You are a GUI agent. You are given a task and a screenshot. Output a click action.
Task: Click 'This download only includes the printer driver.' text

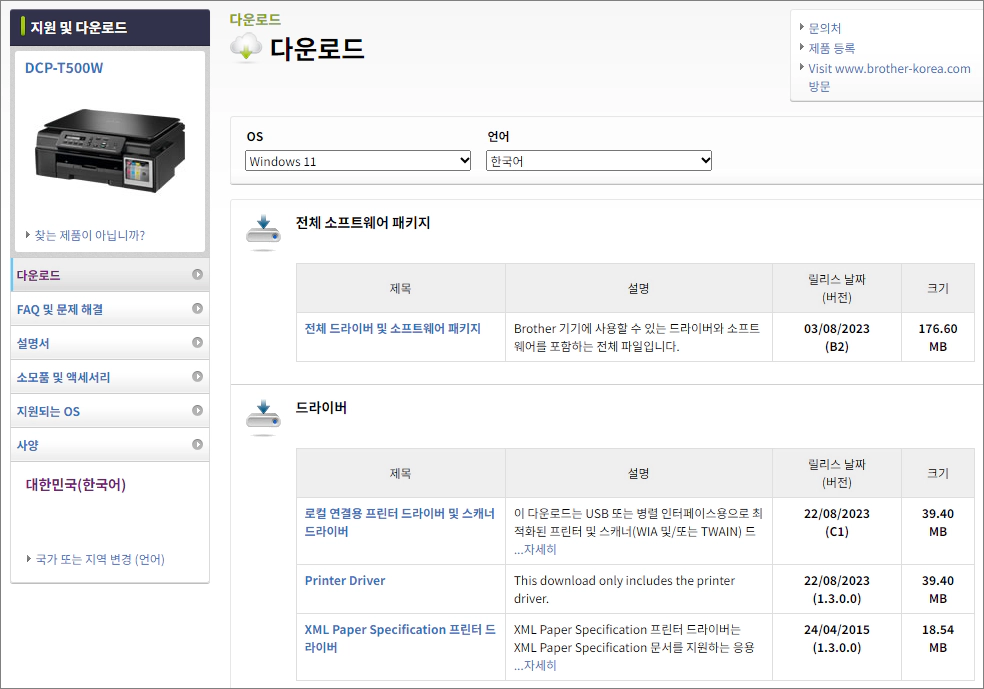pos(624,589)
